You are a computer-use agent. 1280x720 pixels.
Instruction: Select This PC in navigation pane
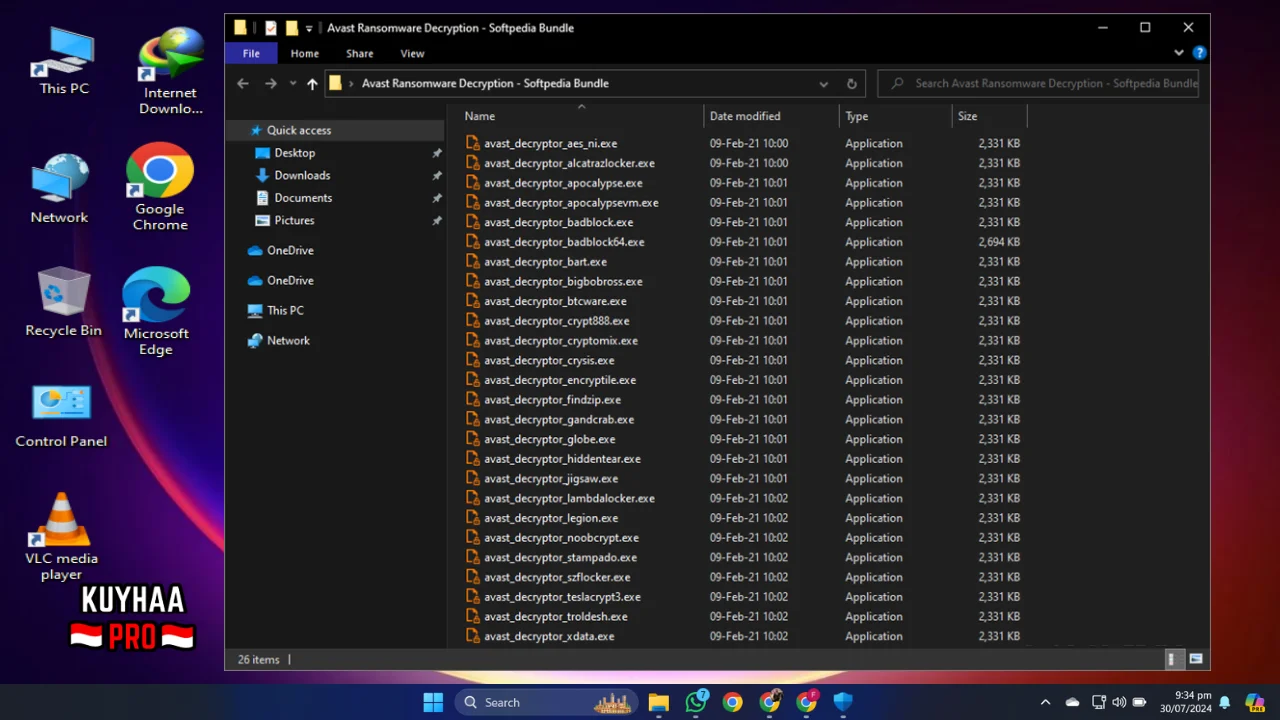pyautogui.click(x=285, y=310)
